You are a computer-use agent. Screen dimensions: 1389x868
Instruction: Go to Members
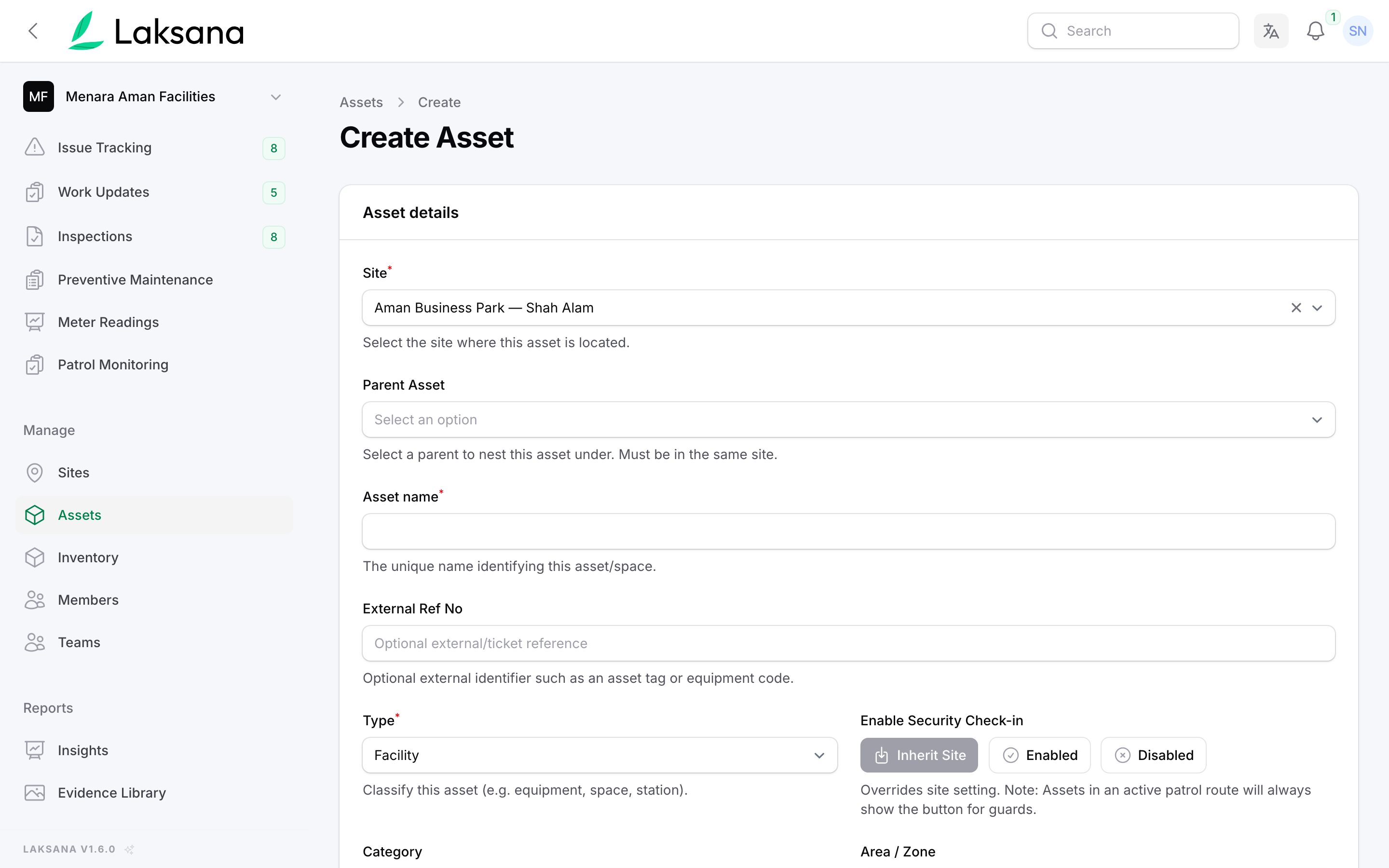(x=154, y=600)
